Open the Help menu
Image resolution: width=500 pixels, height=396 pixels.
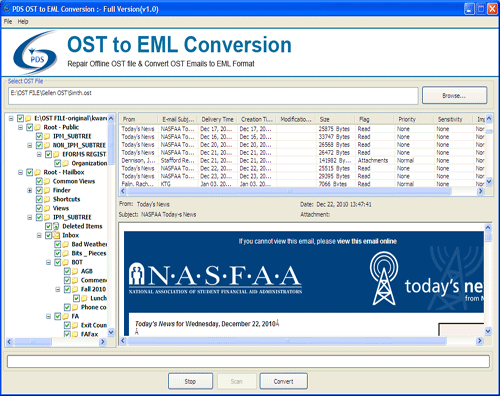[x=23, y=22]
